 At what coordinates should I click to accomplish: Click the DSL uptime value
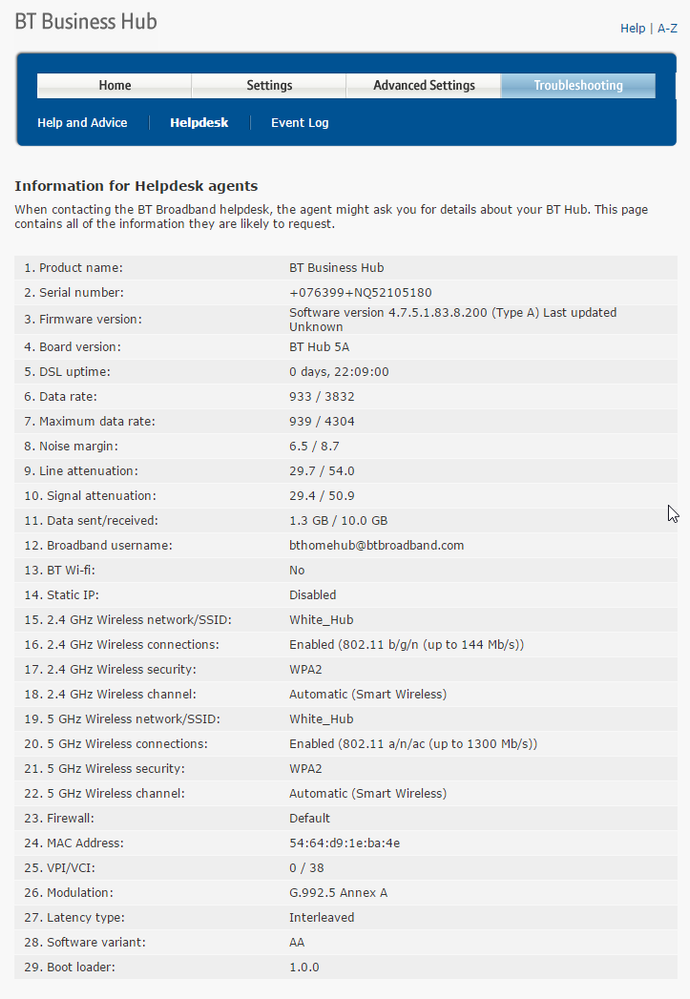tap(339, 371)
